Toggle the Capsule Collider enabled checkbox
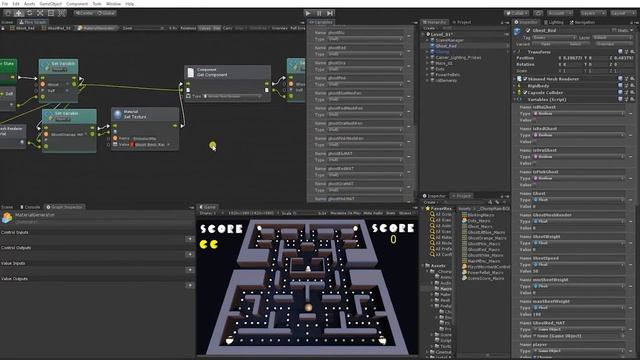The image size is (640, 360). (x=525, y=93)
